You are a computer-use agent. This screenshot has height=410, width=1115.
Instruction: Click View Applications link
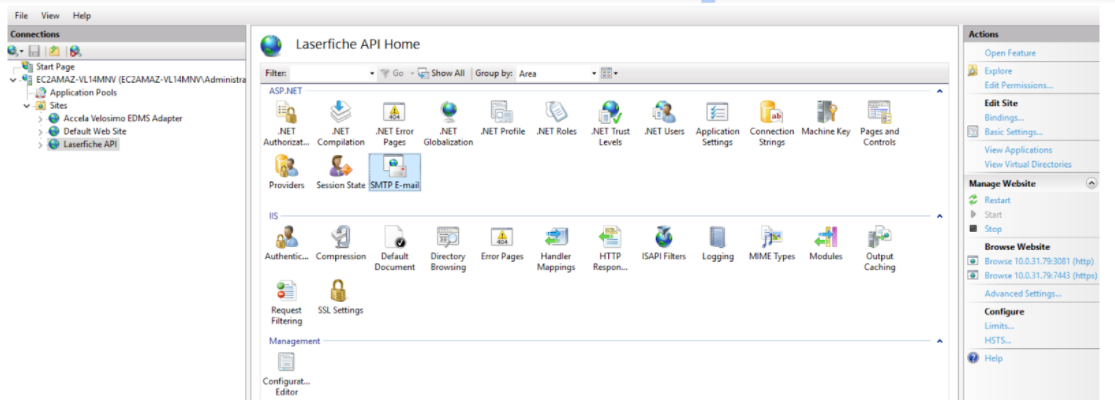click(1018, 150)
